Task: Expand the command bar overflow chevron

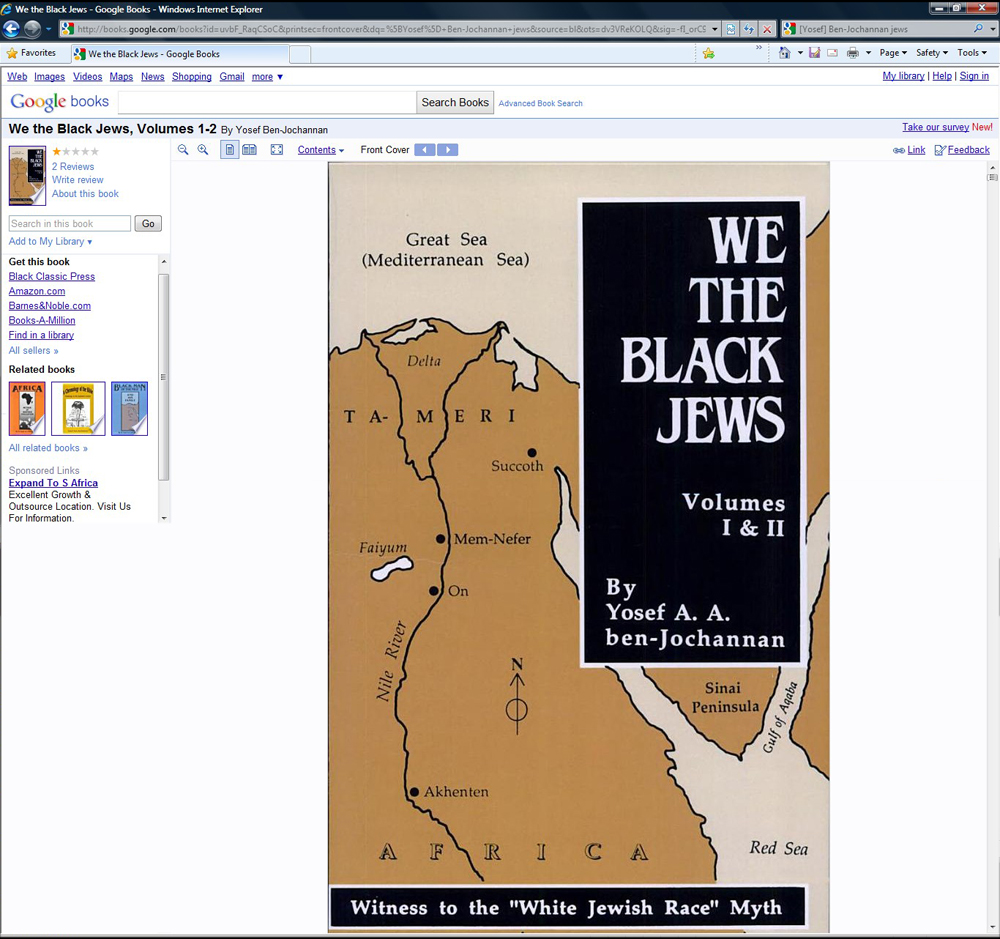Action: click(x=759, y=48)
